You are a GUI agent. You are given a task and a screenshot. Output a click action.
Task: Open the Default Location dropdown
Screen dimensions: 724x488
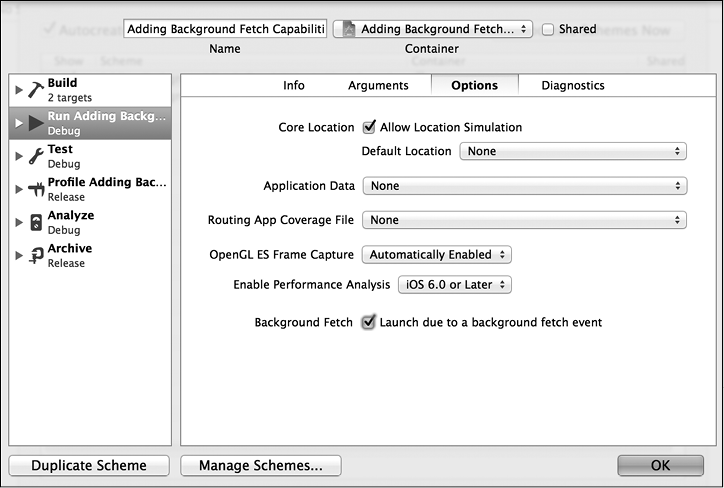pyautogui.click(x=572, y=151)
